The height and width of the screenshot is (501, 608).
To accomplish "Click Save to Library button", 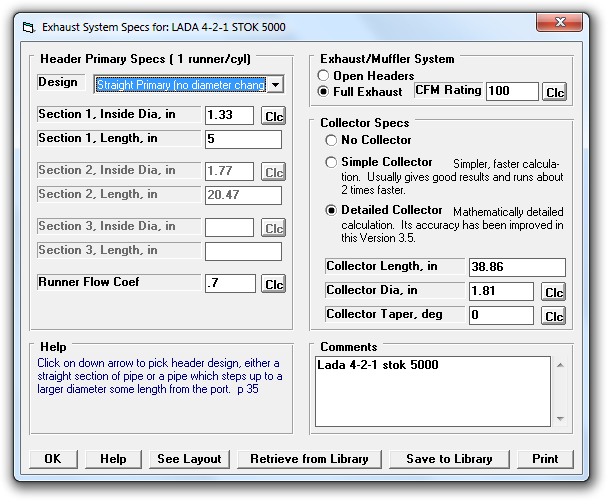I will click(449, 459).
